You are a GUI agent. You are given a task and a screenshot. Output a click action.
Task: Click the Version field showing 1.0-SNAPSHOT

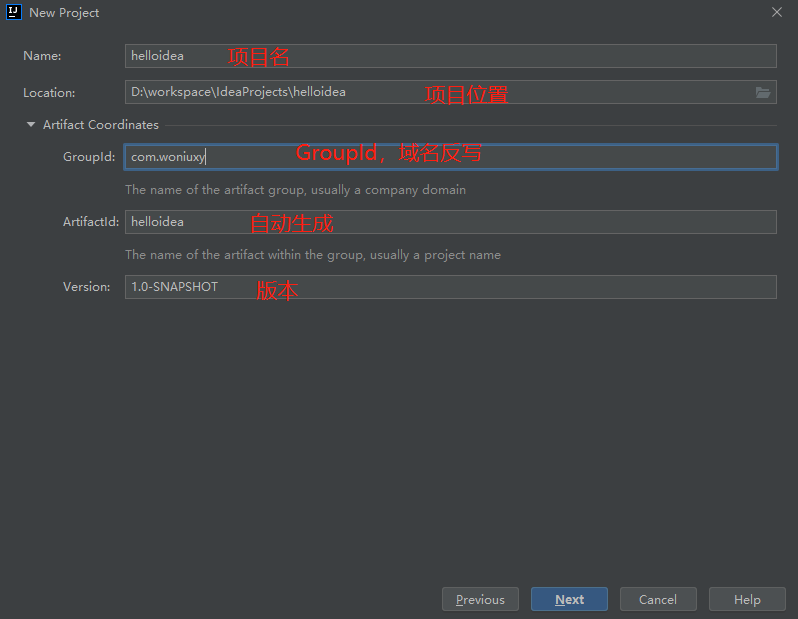click(450, 287)
